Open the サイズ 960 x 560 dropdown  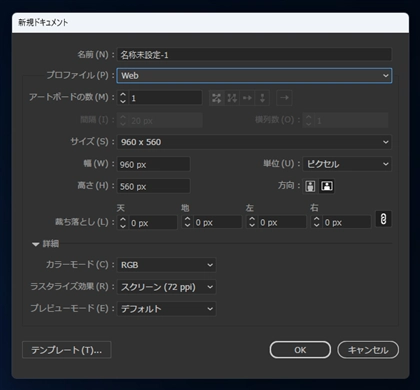[254, 142]
